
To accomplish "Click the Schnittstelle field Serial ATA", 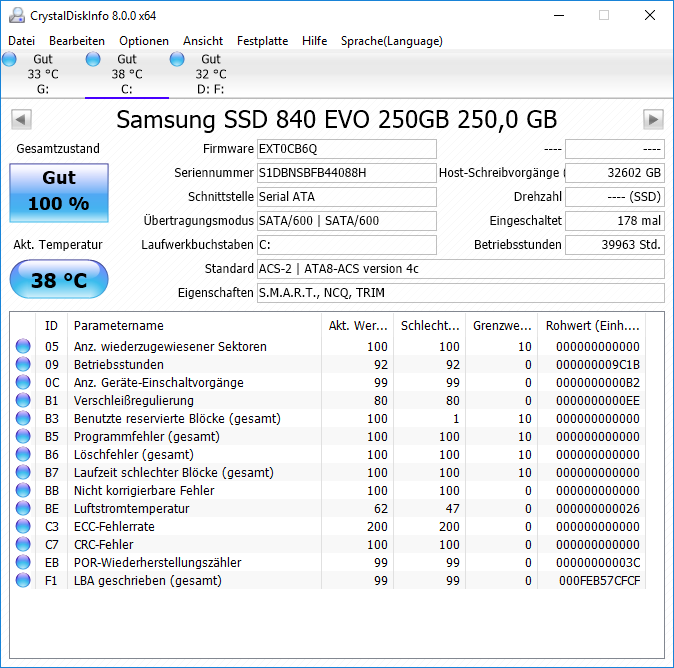I will [x=346, y=197].
